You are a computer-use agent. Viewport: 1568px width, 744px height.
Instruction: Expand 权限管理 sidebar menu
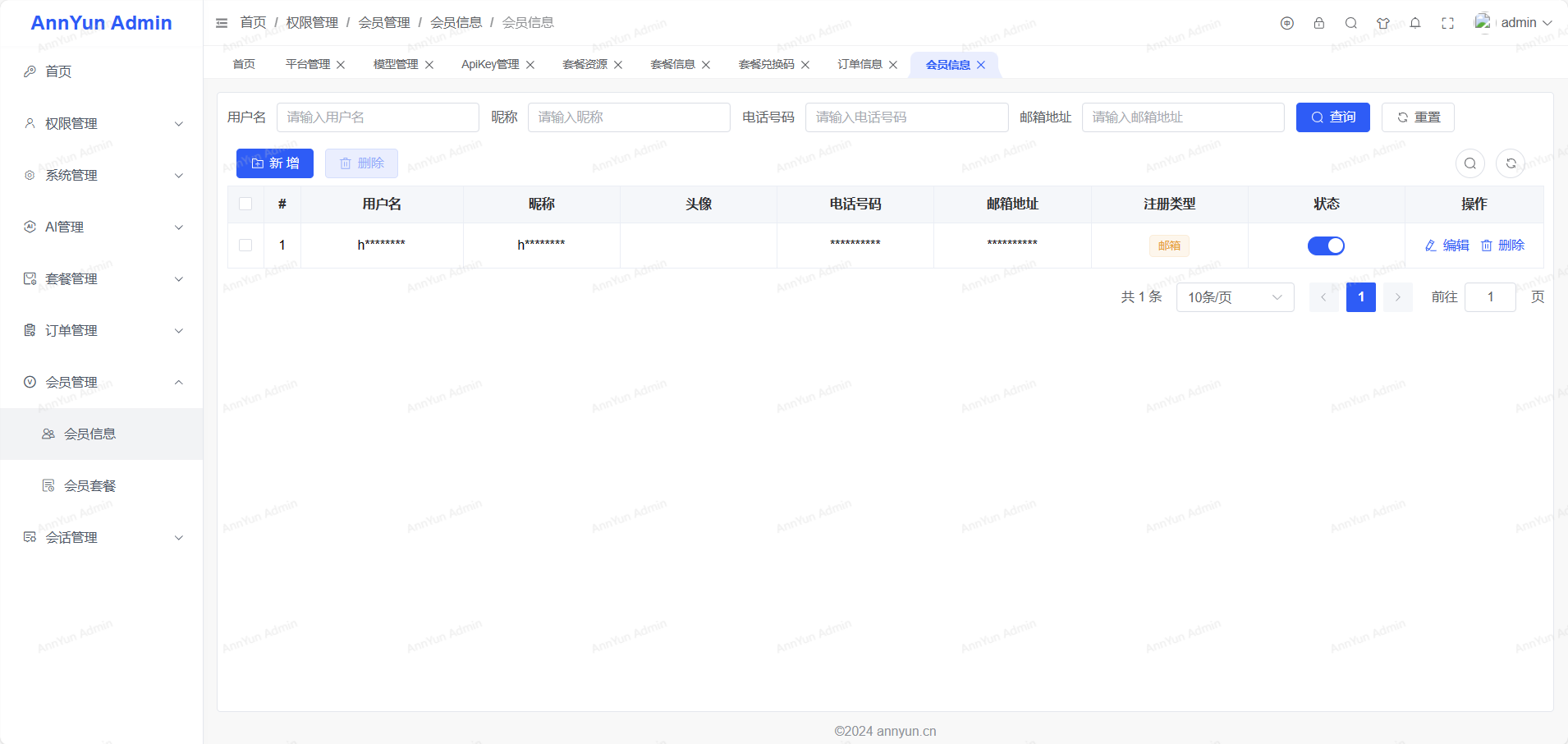click(x=102, y=123)
